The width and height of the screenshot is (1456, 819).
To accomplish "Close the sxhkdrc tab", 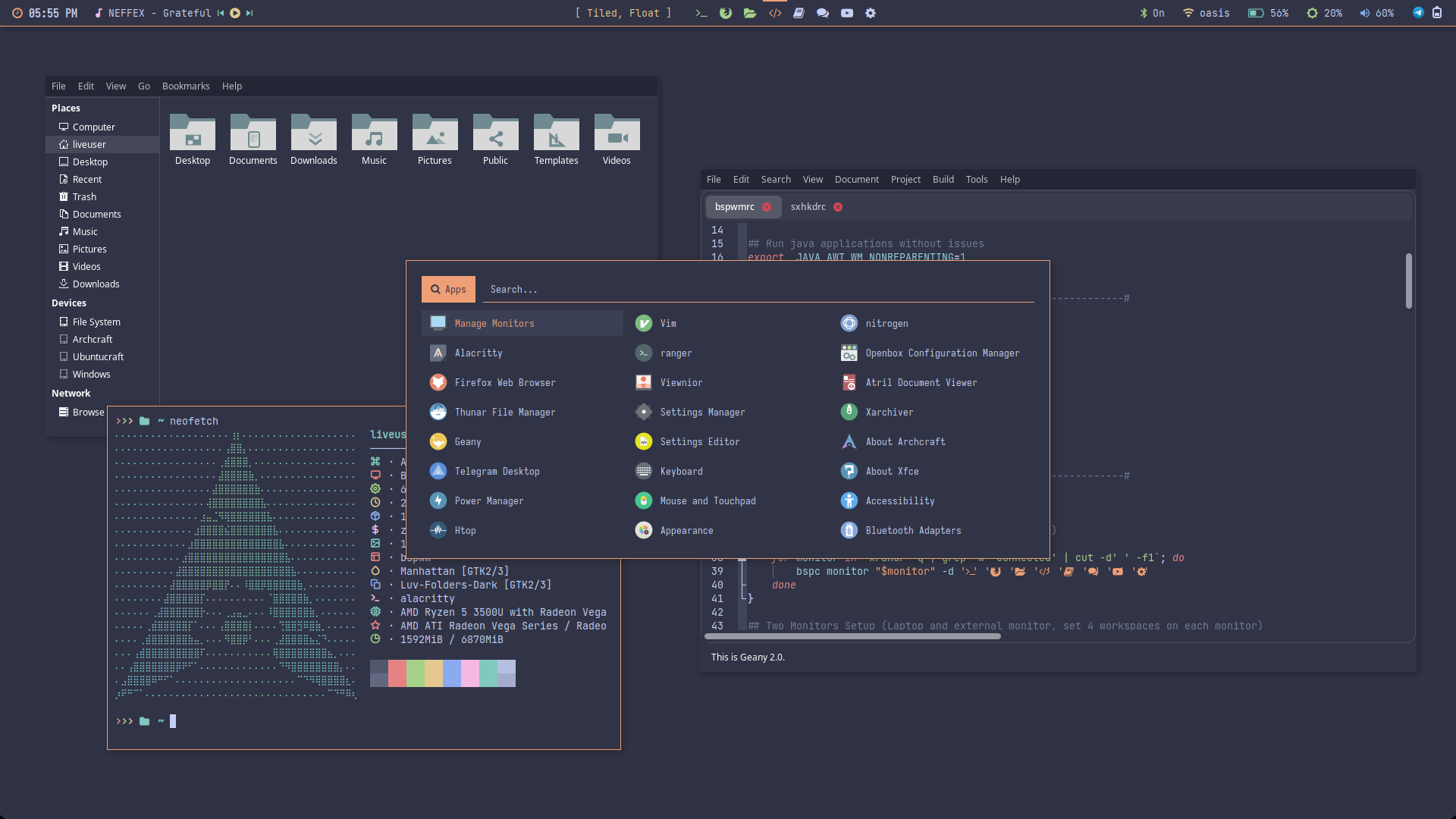I will 838,207.
